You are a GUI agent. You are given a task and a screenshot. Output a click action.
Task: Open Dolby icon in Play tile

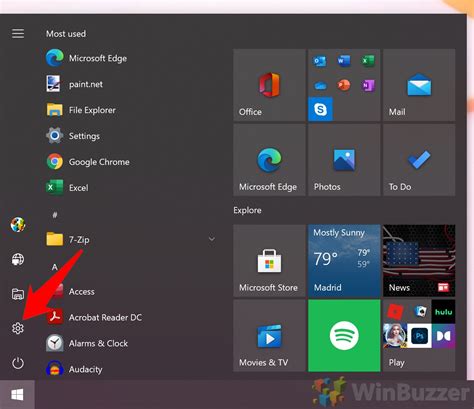443,336
